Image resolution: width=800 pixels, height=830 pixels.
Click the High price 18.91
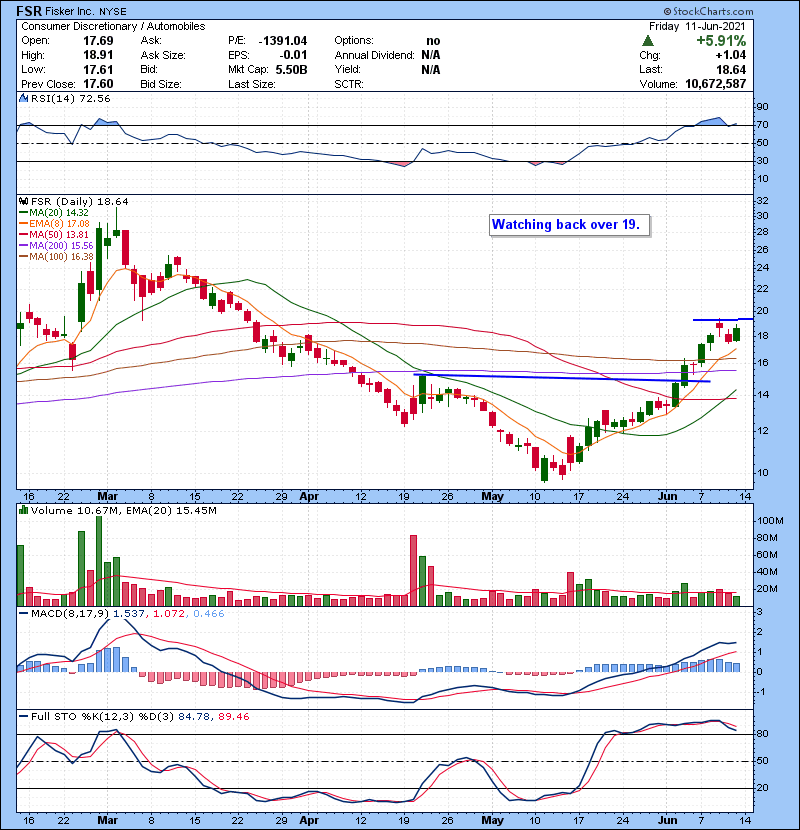[x=98, y=55]
